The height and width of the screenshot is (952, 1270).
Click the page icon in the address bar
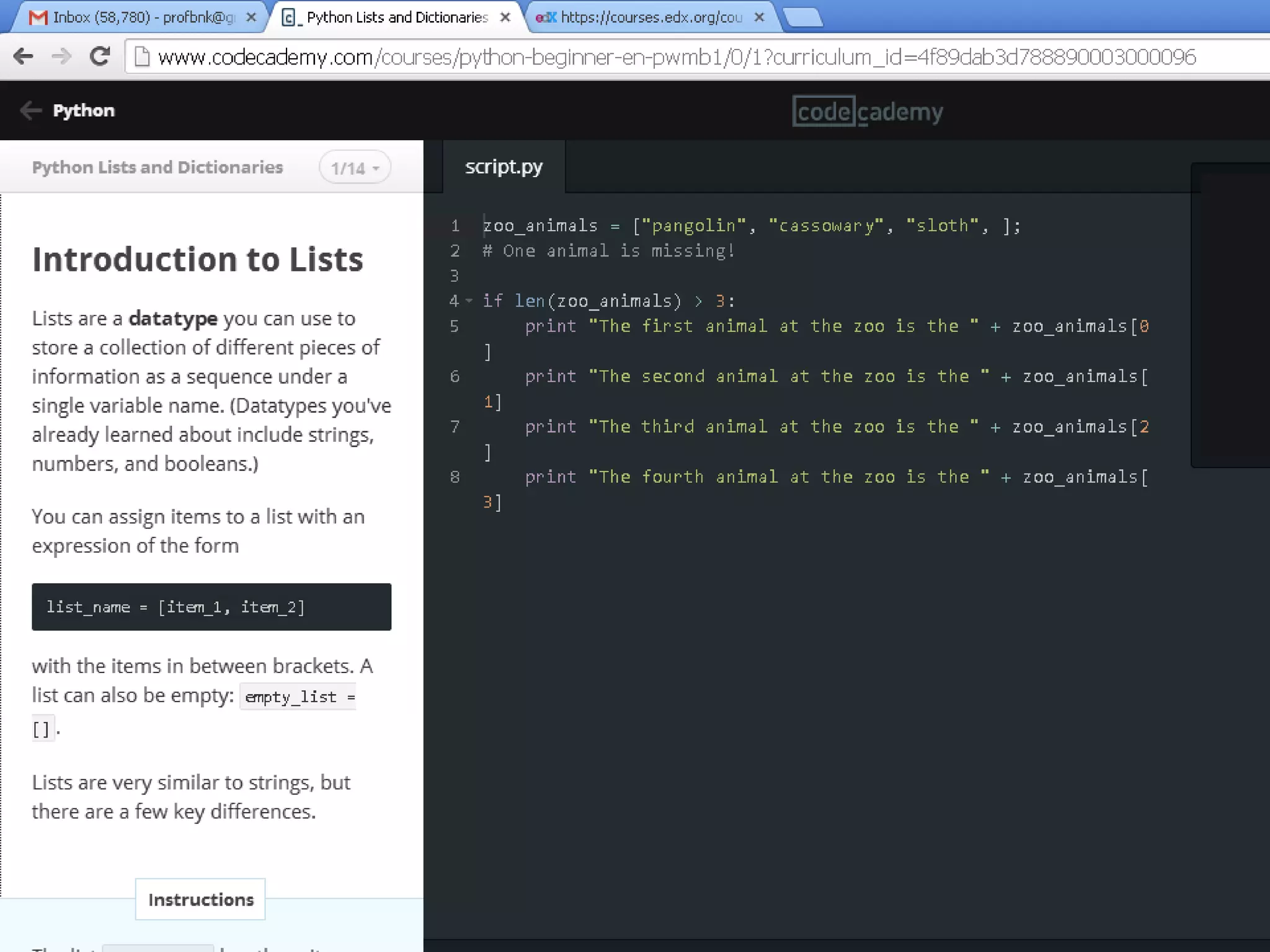pos(142,56)
